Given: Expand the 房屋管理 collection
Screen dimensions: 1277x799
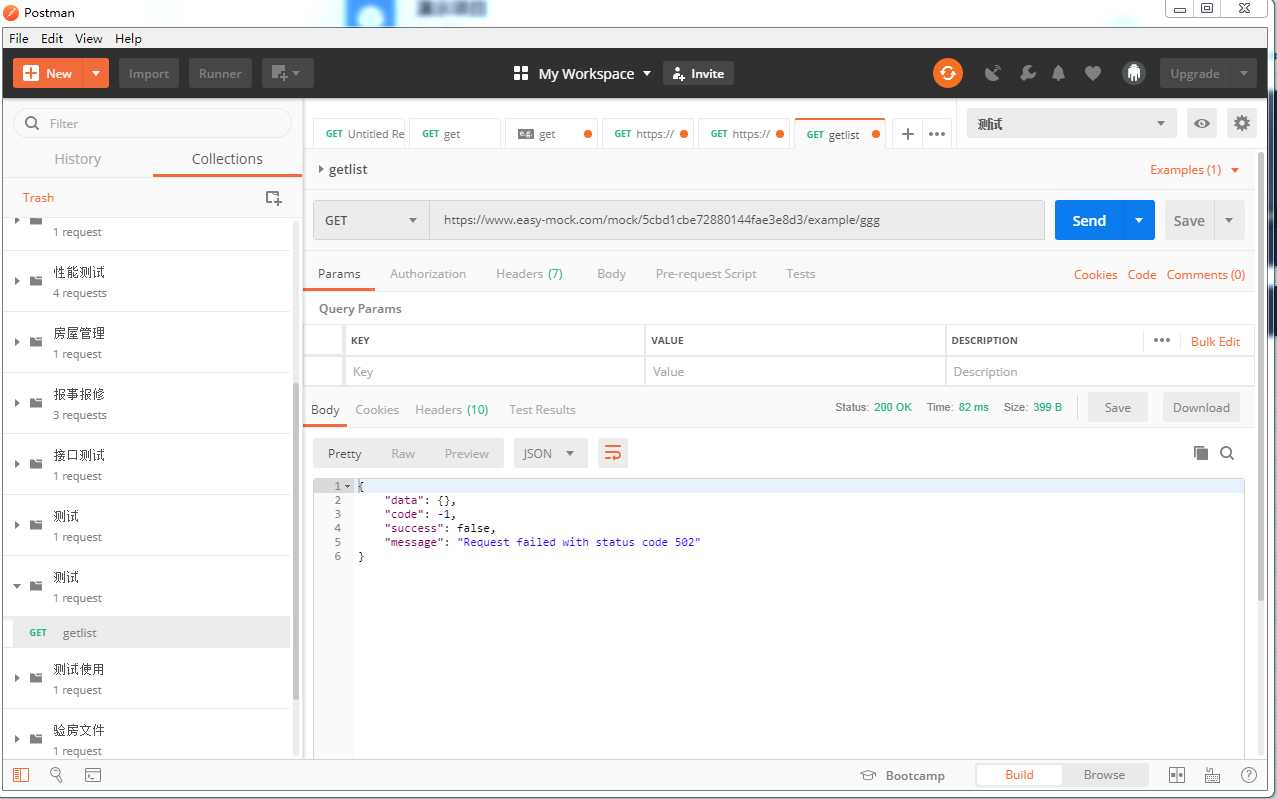Looking at the screenshot, I should tap(17, 342).
